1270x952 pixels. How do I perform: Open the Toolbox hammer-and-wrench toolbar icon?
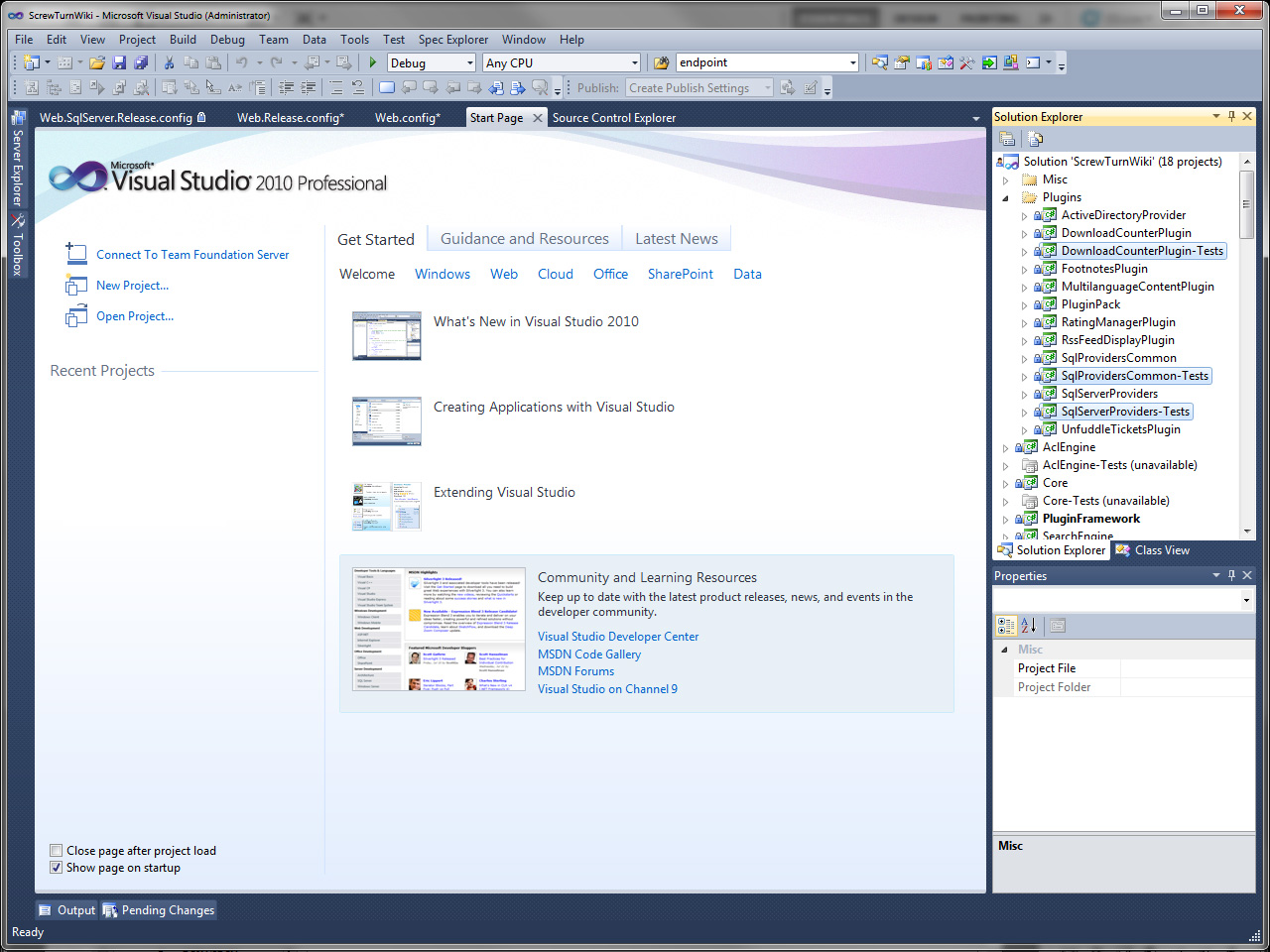[967, 62]
